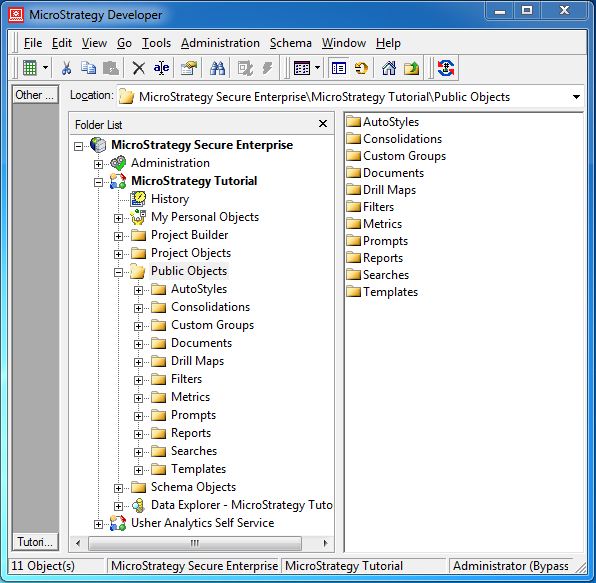Open the Properties icon in toolbar

[189, 68]
